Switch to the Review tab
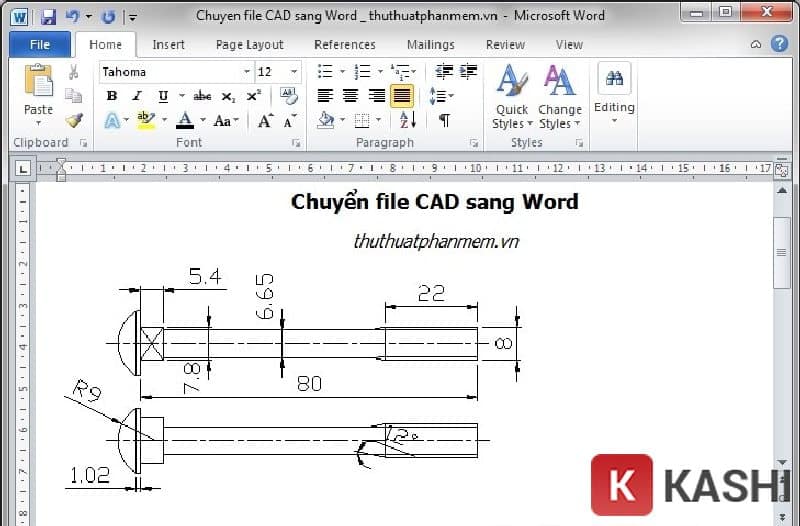The height and width of the screenshot is (526, 800). (x=505, y=45)
